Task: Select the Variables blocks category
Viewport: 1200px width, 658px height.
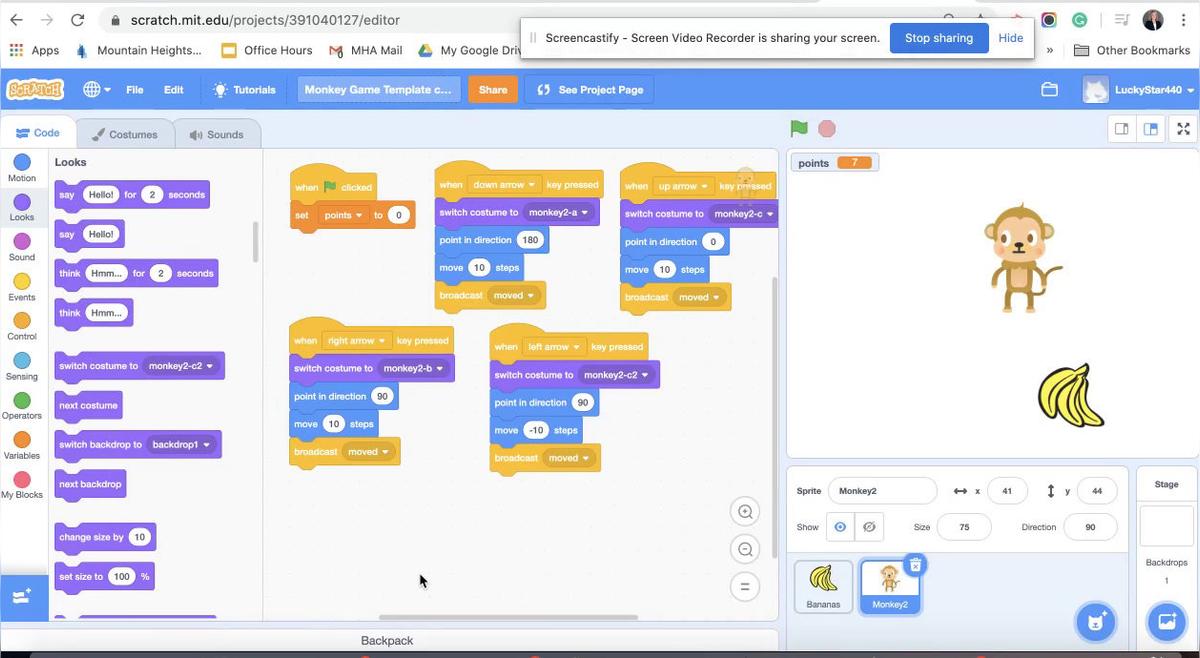Action: (x=22, y=445)
